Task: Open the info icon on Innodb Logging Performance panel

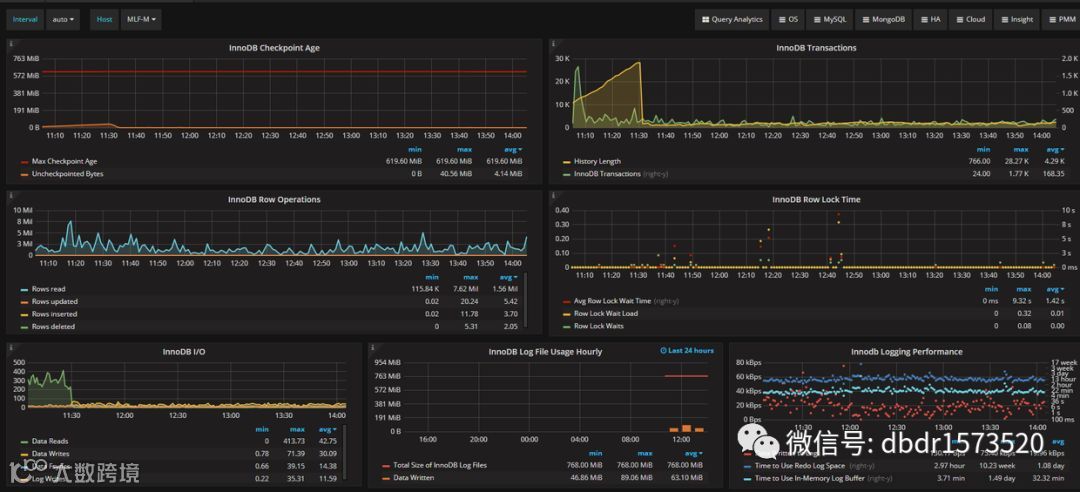Action: click(x=734, y=347)
